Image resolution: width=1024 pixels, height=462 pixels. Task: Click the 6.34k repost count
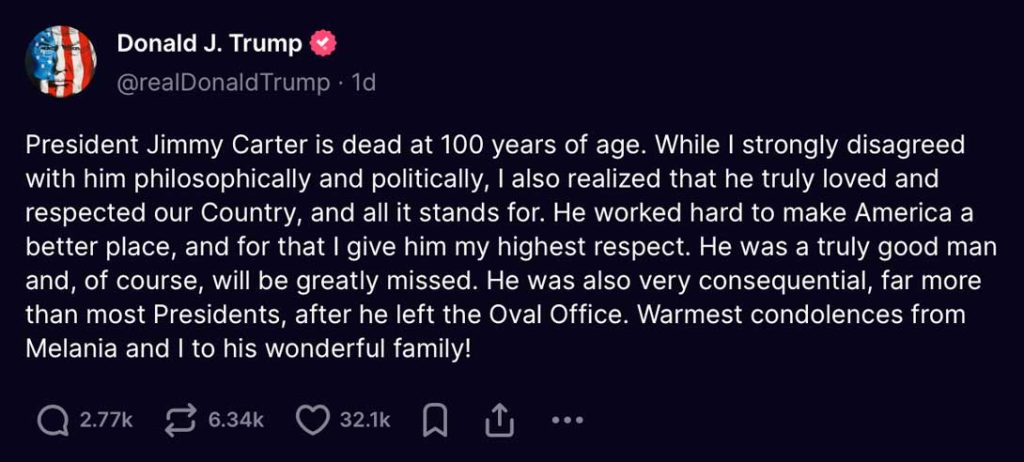tap(236, 421)
